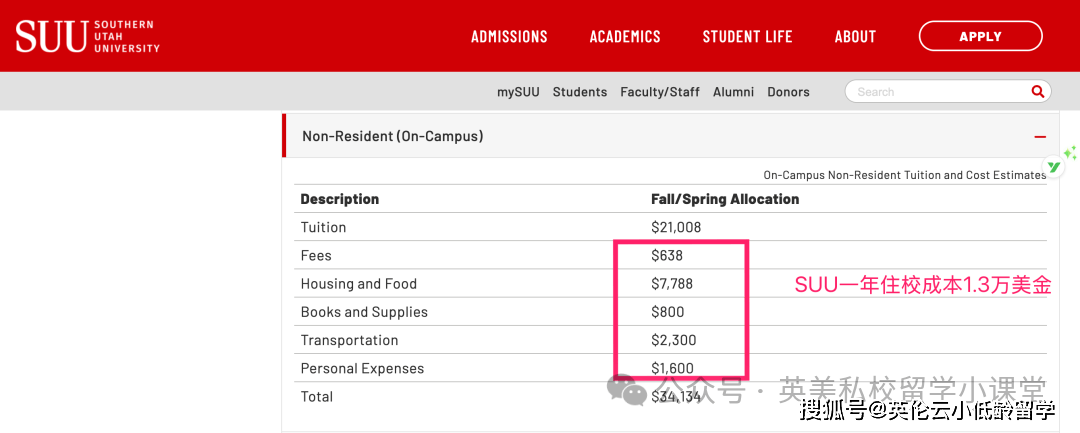
Task: Open the About menu
Action: pos(855,36)
